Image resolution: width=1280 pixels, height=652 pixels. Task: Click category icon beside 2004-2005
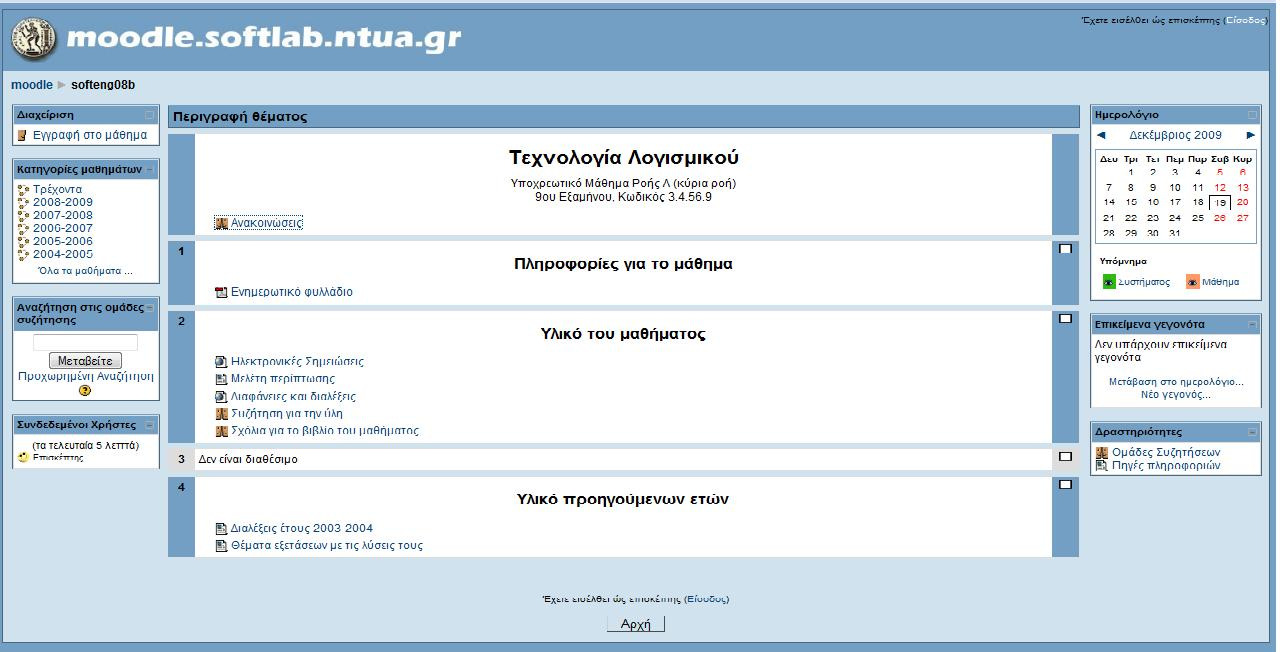(x=23, y=254)
